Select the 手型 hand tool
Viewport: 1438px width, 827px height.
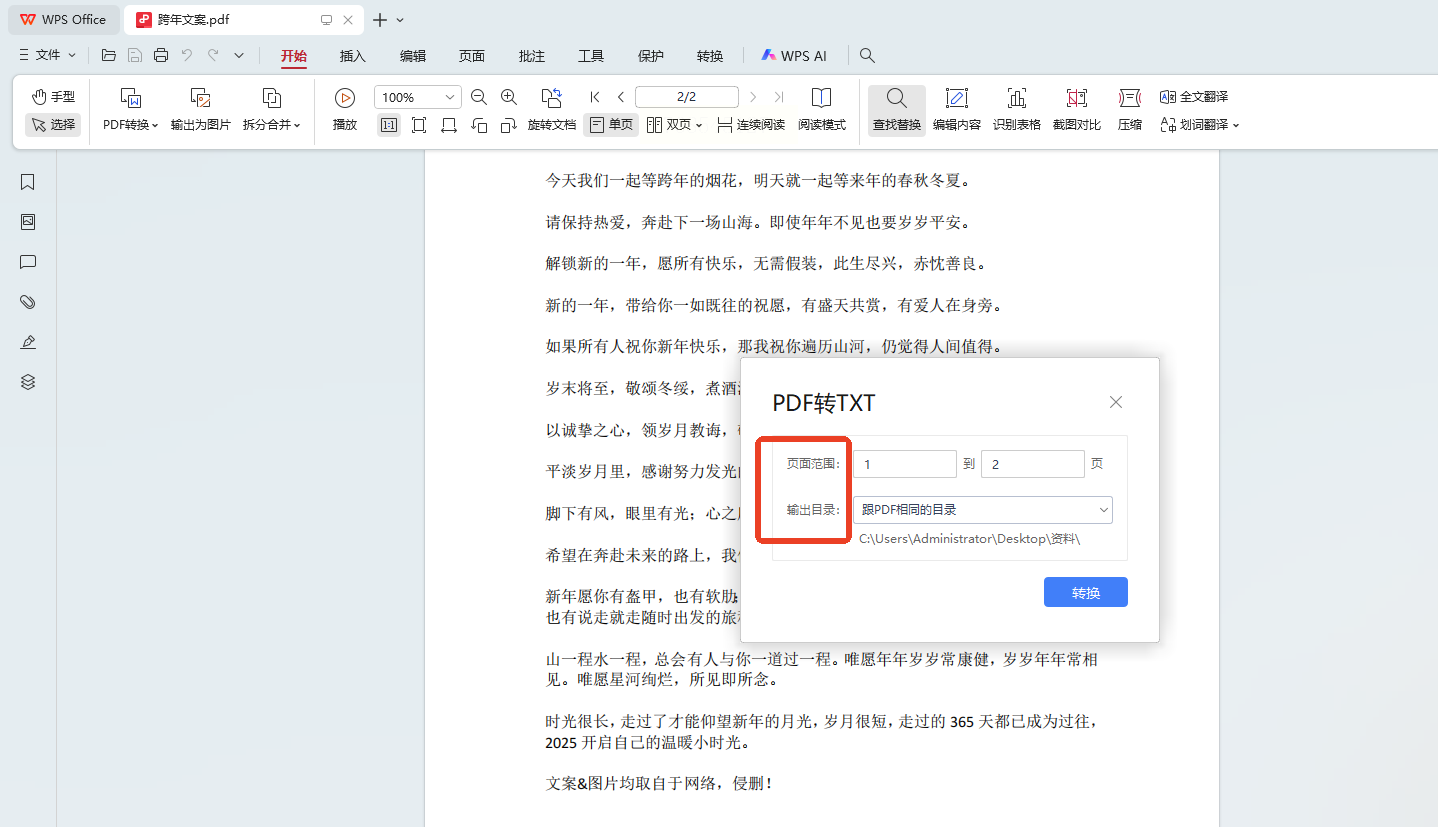tap(53, 97)
